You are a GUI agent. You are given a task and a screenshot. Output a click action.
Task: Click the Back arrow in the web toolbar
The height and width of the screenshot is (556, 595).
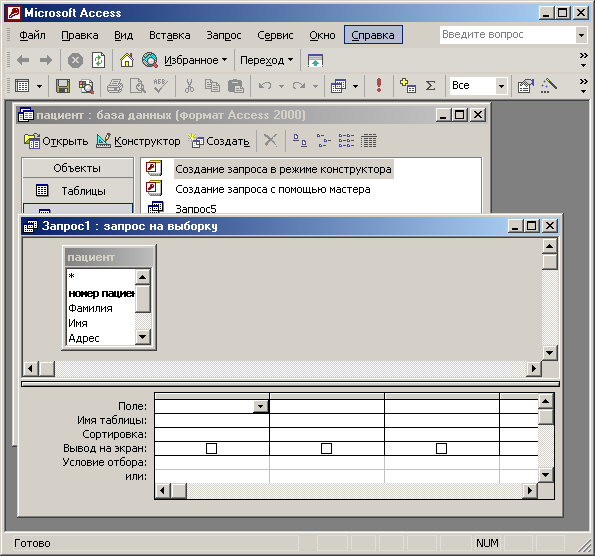pyautogui.click(x=24, y=60)
